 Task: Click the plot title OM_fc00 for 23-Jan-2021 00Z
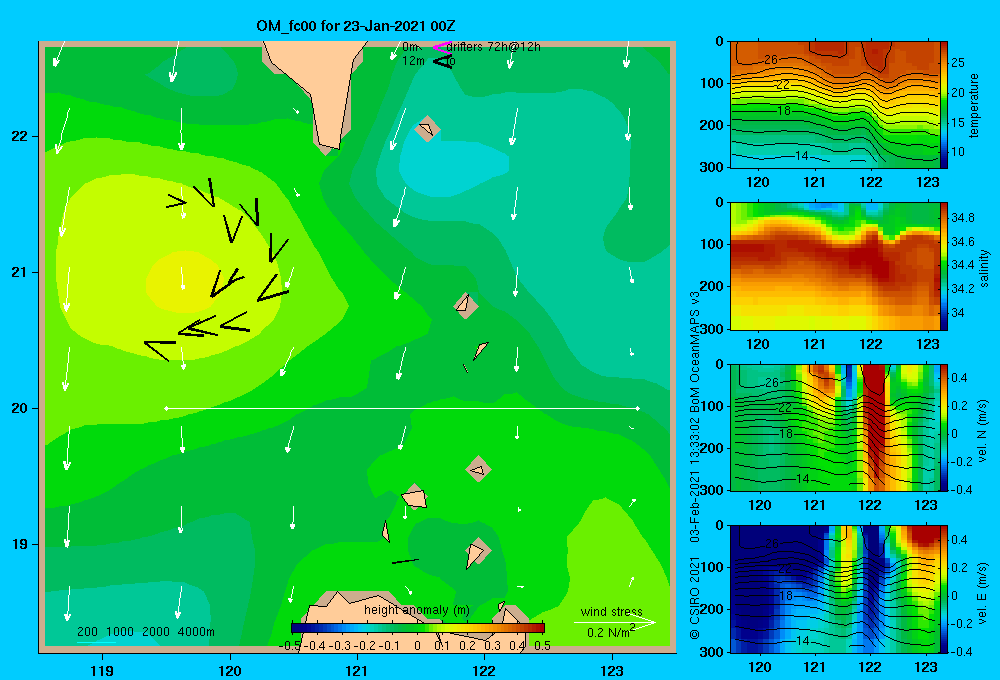[x=355, y=26]
